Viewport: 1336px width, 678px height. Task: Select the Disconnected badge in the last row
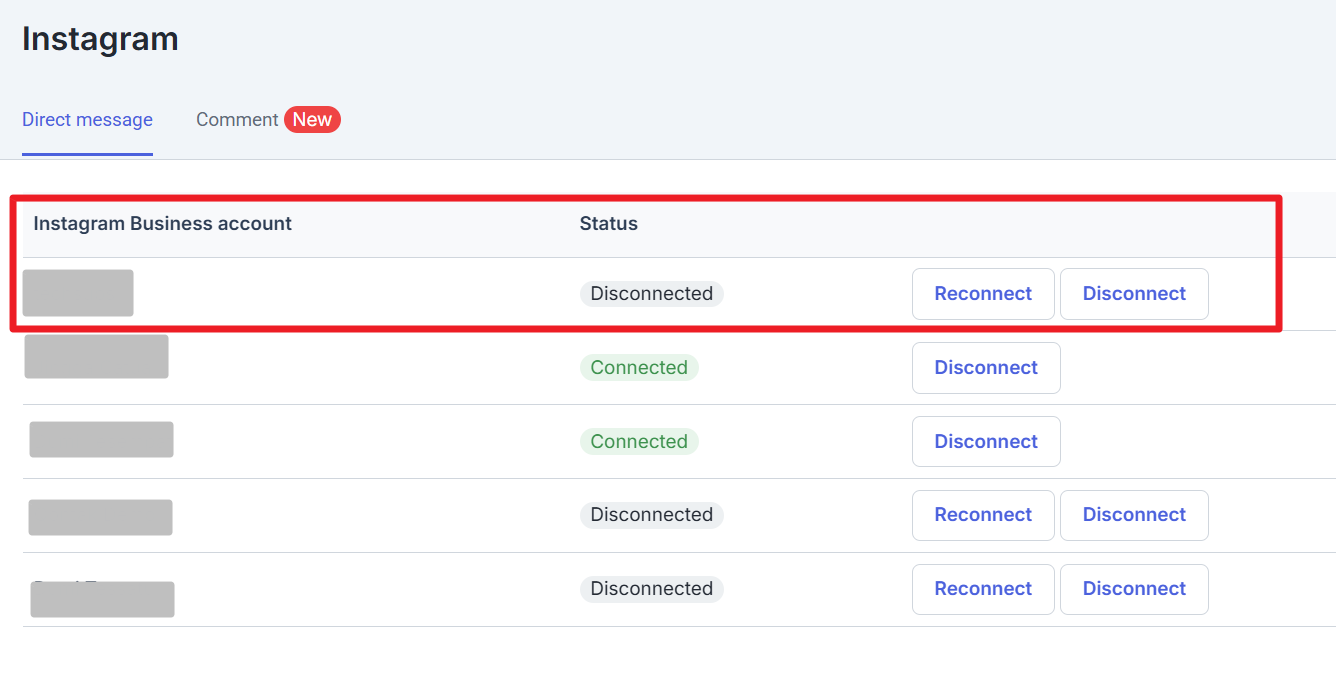(x=651, y=589)
